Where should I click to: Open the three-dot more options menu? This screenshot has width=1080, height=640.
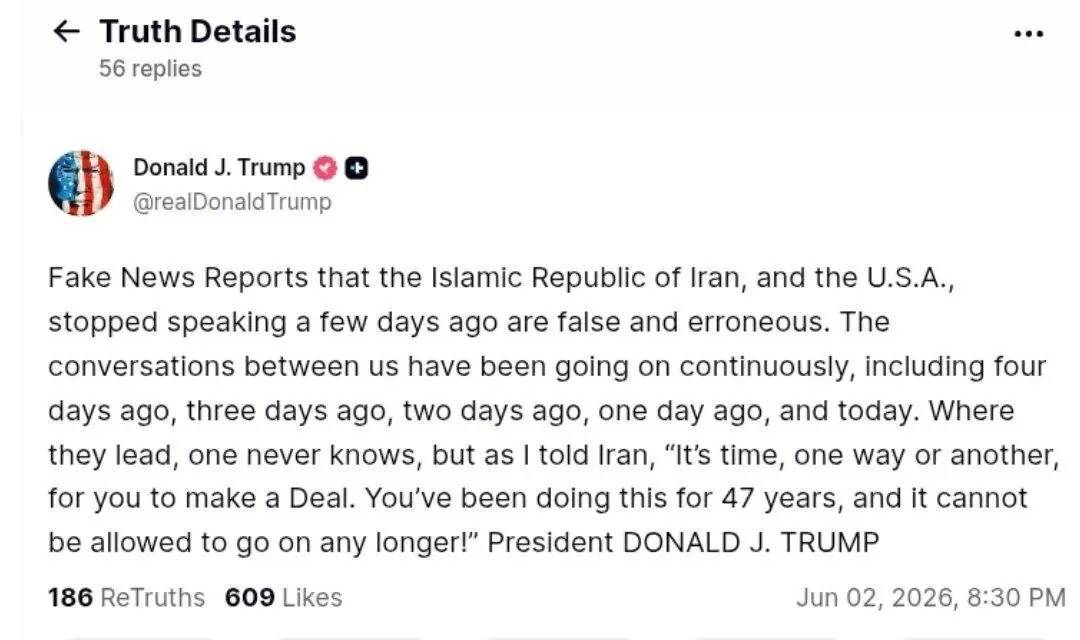coord(1028,33)
